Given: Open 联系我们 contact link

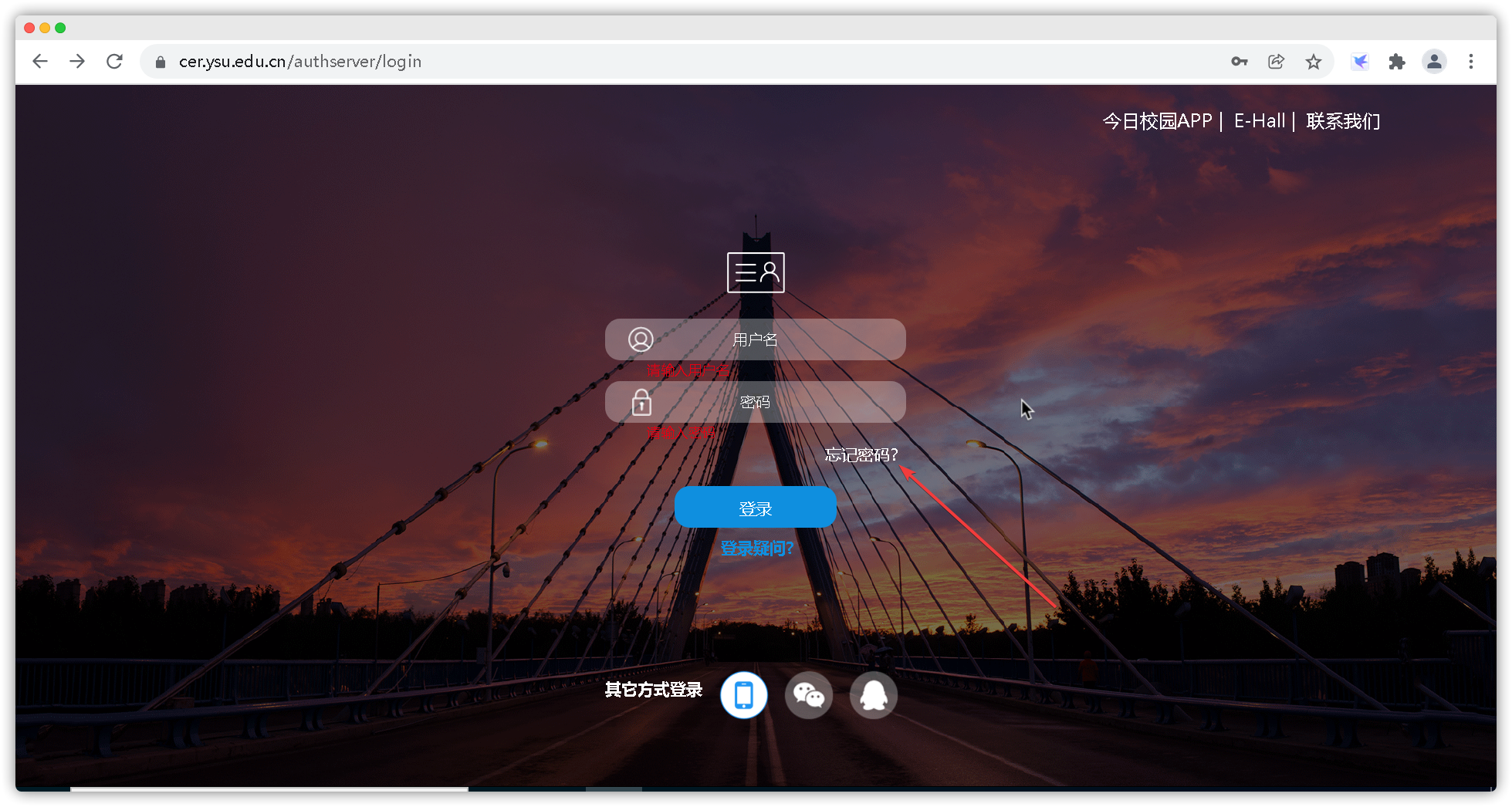Looking at the screenshot, I should tap(1342, 121).
